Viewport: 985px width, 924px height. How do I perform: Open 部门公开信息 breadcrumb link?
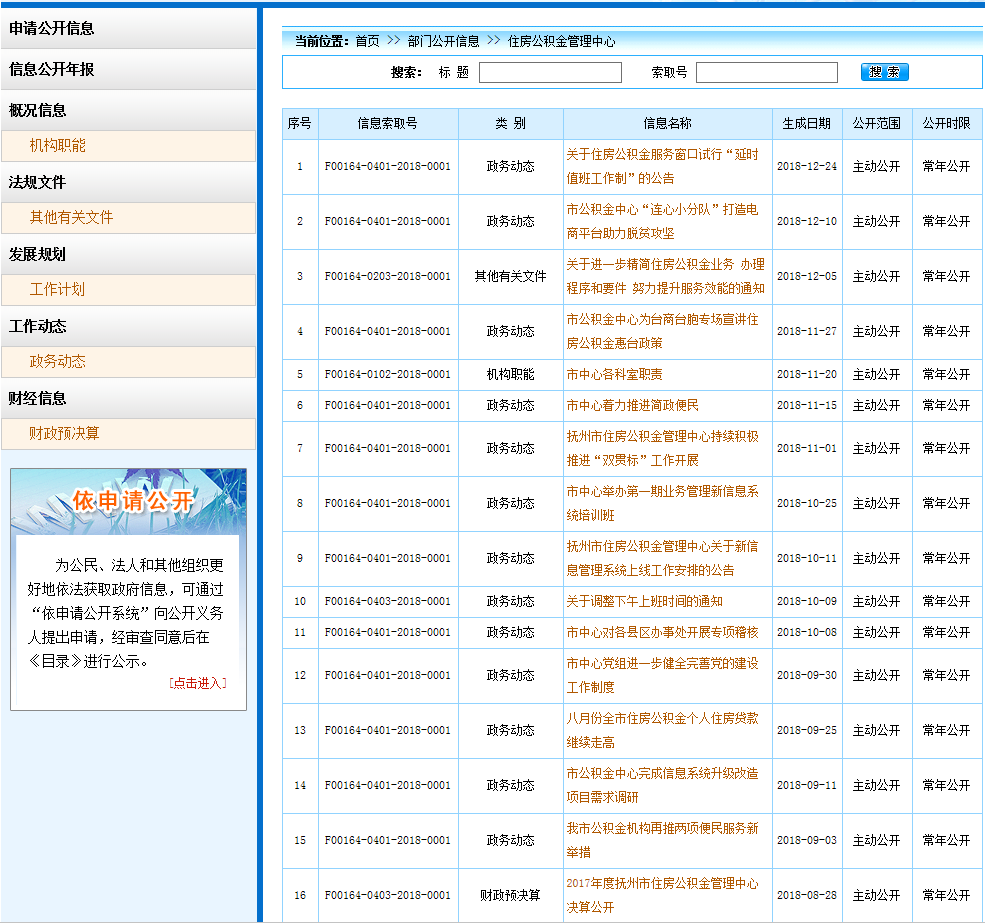443,41
